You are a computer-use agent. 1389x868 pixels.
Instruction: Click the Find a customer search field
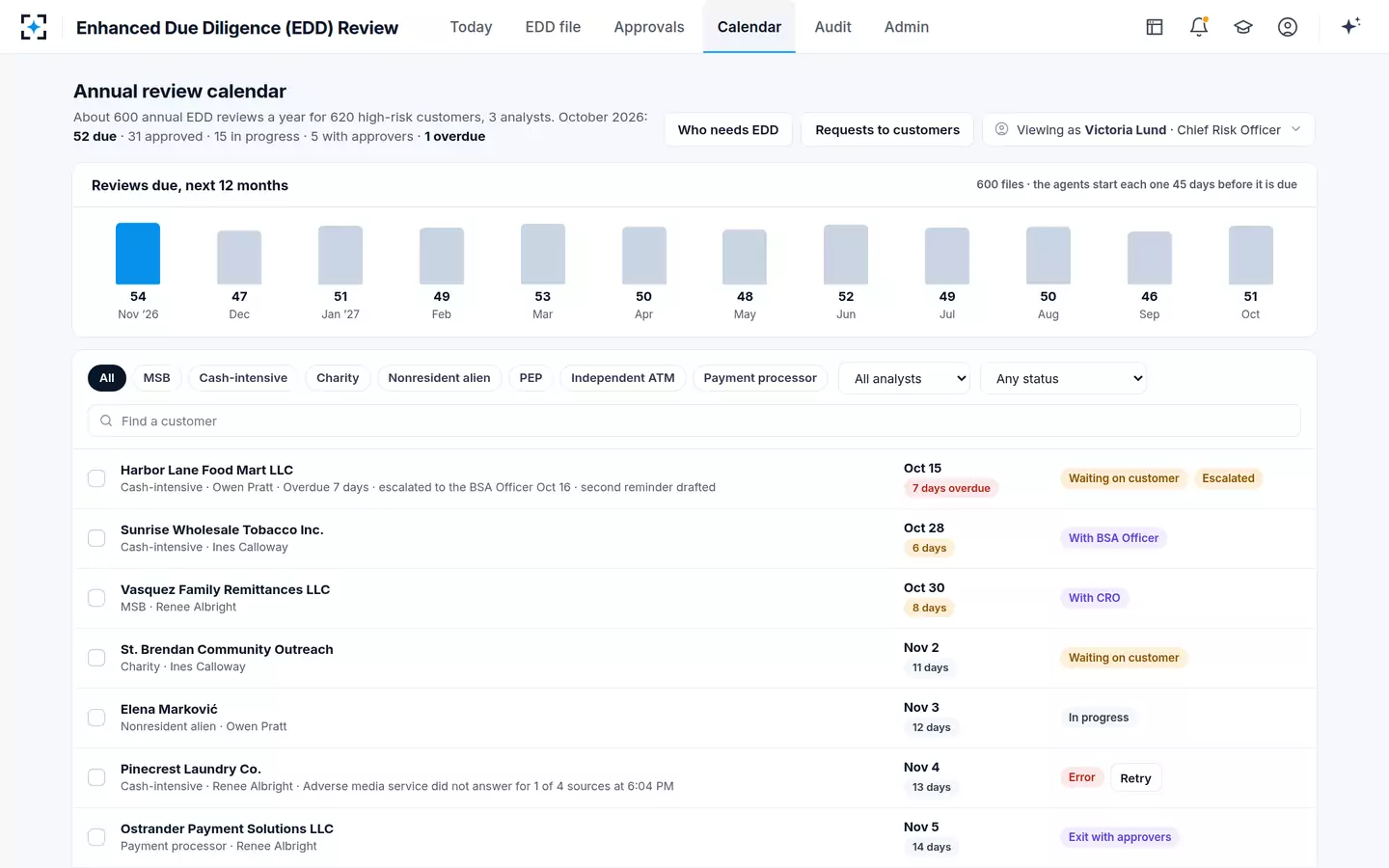pos(694,420)
